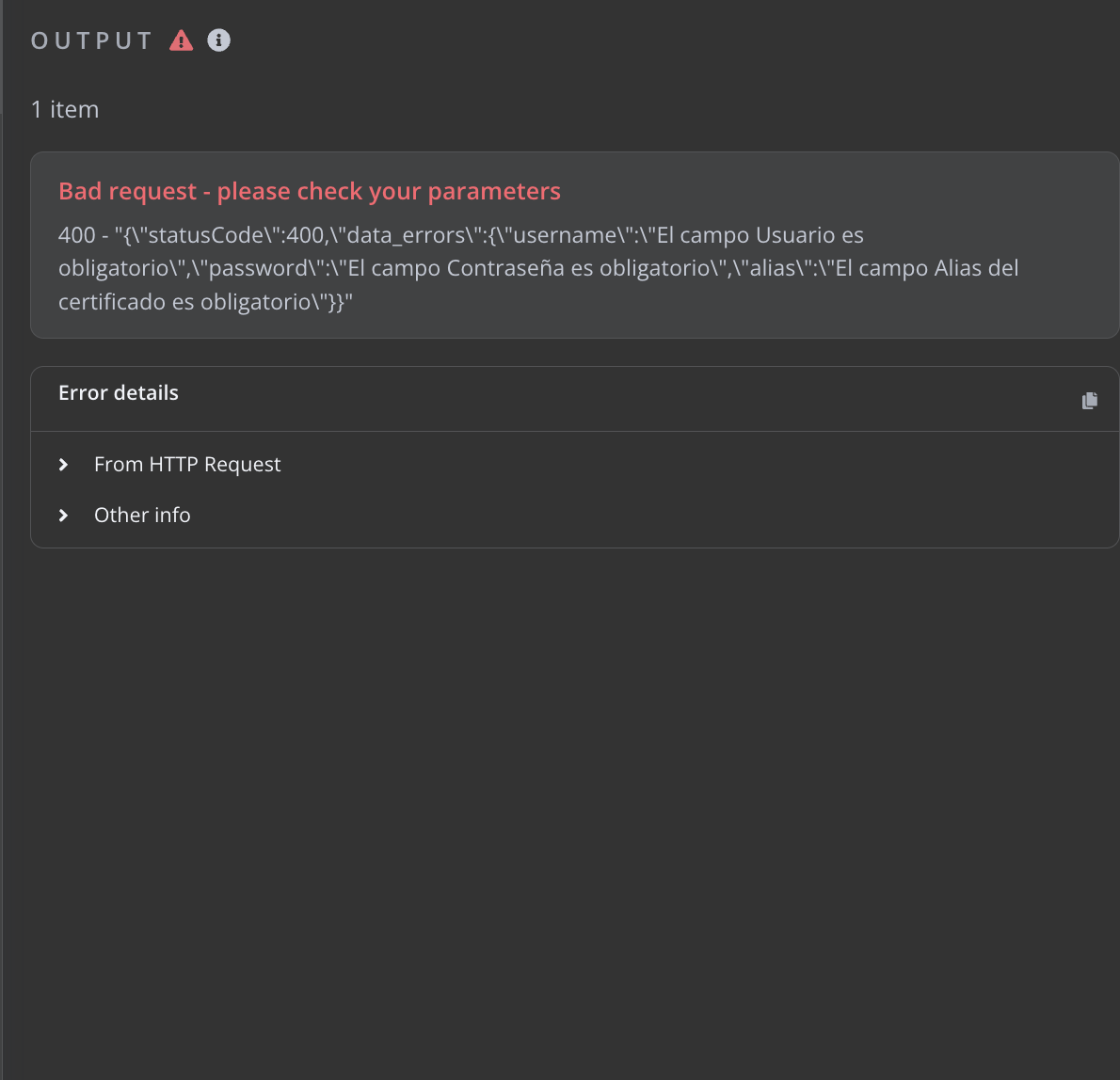
Task: Copy the error details with the clipboard icon
Action: 1089,401
